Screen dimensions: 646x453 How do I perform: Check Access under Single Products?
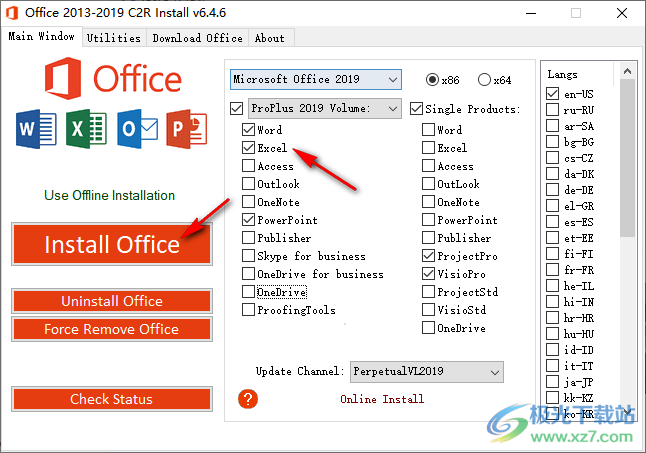coord(428,166)
